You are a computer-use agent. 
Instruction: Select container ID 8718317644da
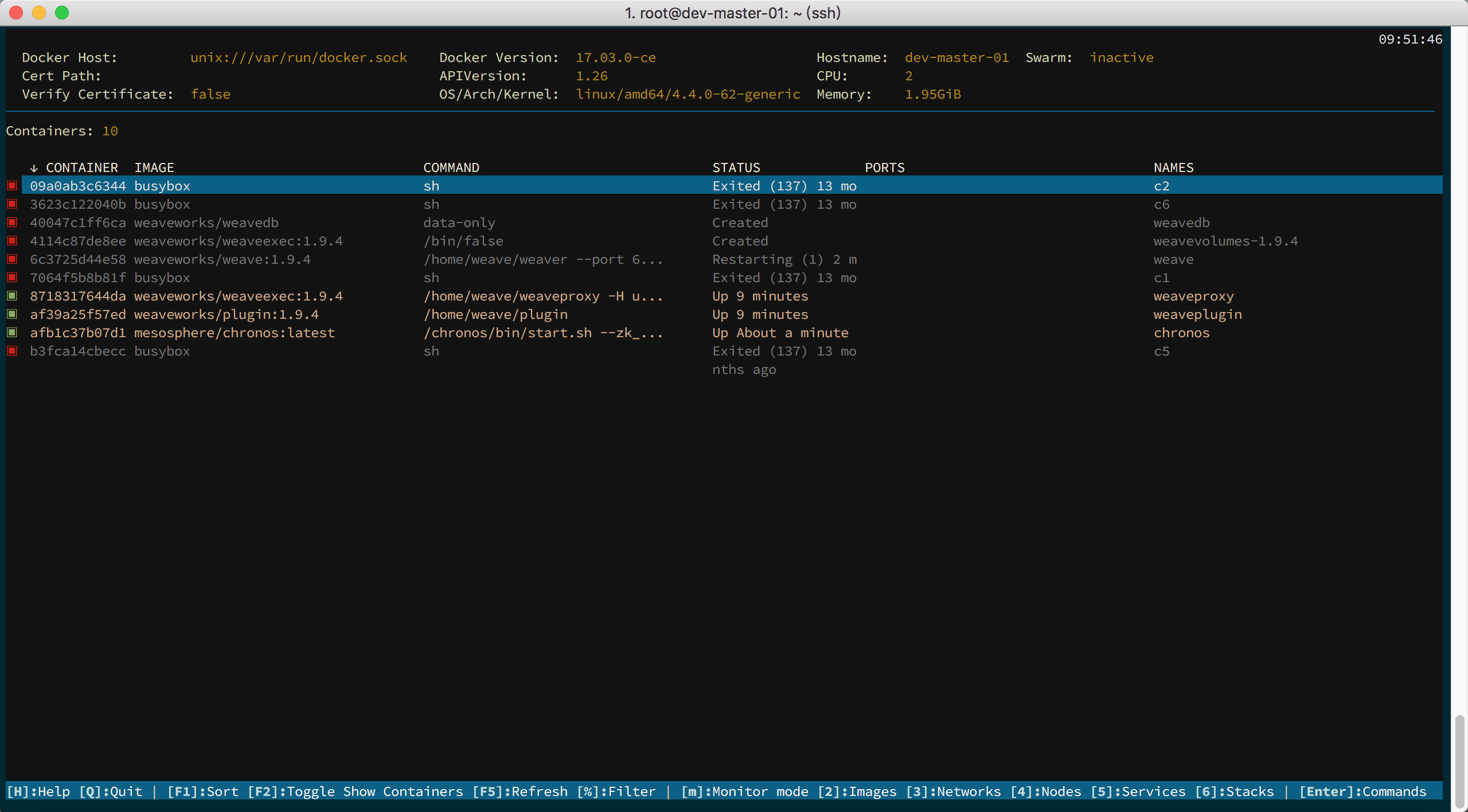[78, 296]
